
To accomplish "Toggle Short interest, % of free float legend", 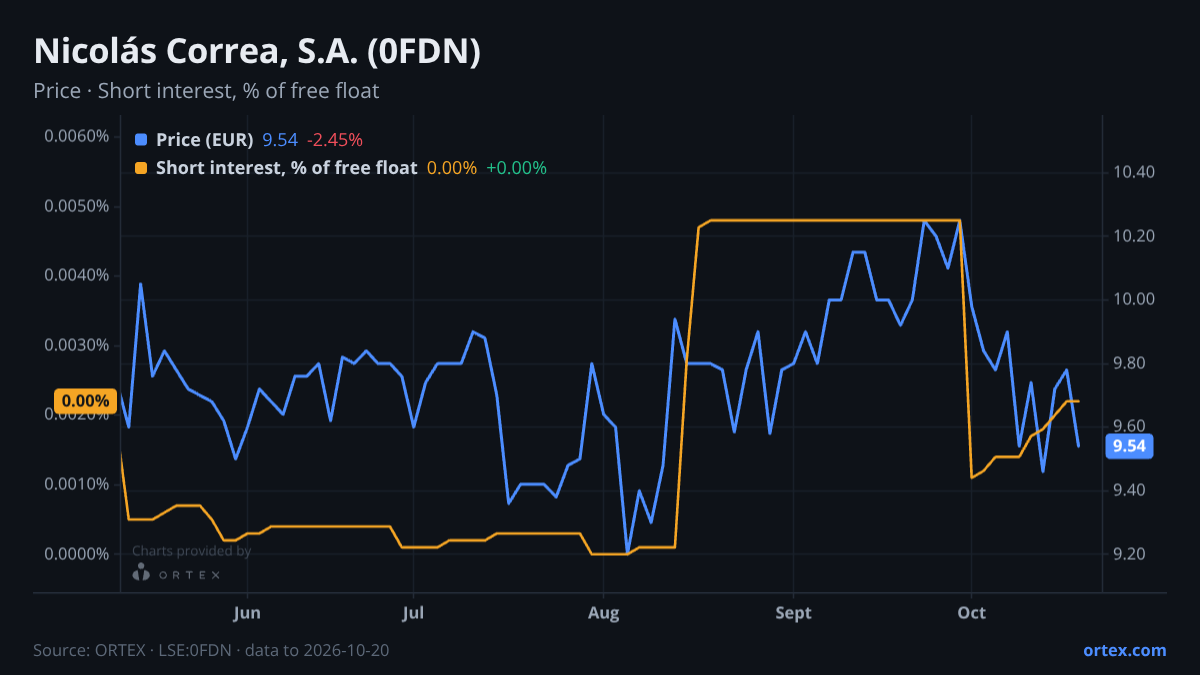I will pos(286,168).
